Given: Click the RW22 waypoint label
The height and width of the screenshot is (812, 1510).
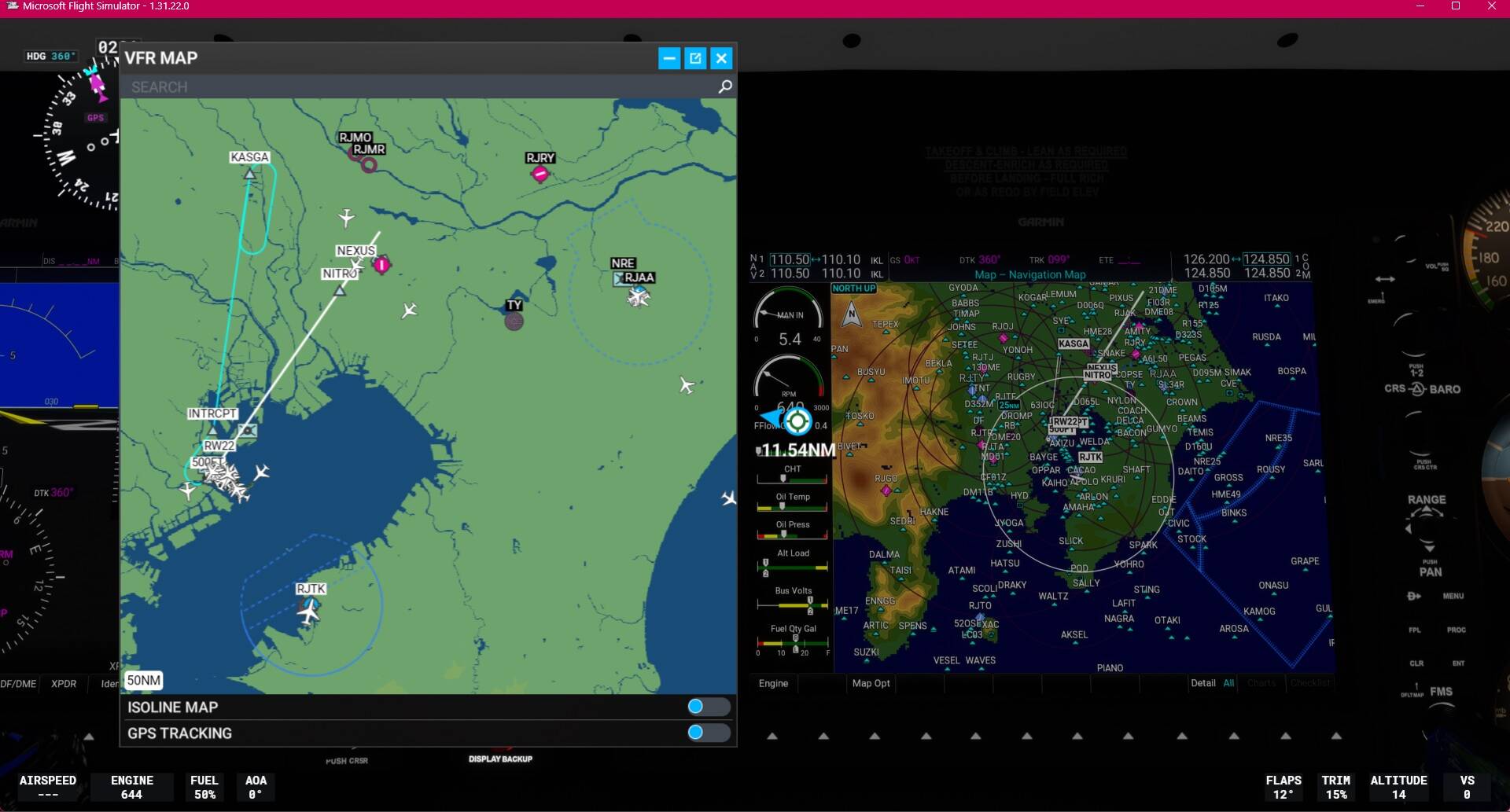Looking at the screenshot, I should click(219, 445).
